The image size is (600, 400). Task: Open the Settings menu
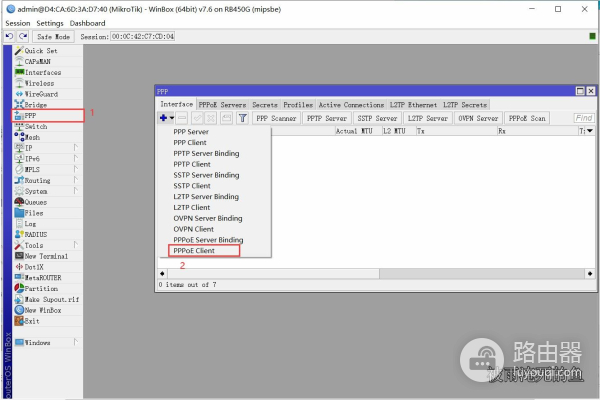(x=50, y=23)
